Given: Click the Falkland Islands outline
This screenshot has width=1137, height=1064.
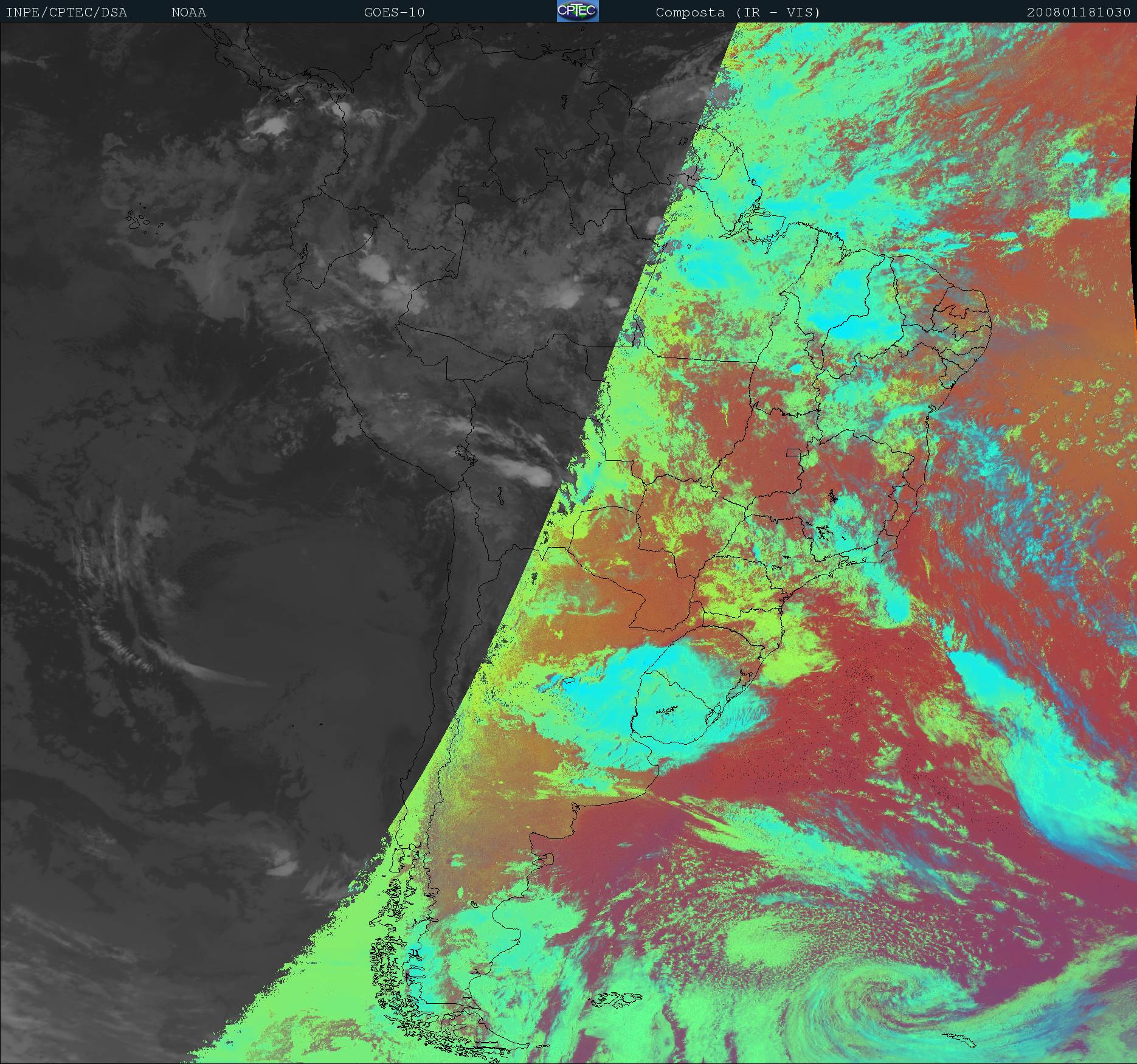Looking at the screenshot, I should point(617,1000).
